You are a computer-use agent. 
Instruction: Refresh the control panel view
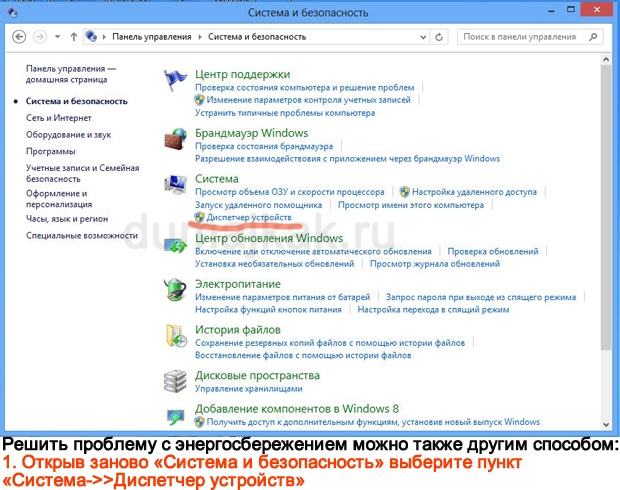pyautogui.click(x=439, y=37)
